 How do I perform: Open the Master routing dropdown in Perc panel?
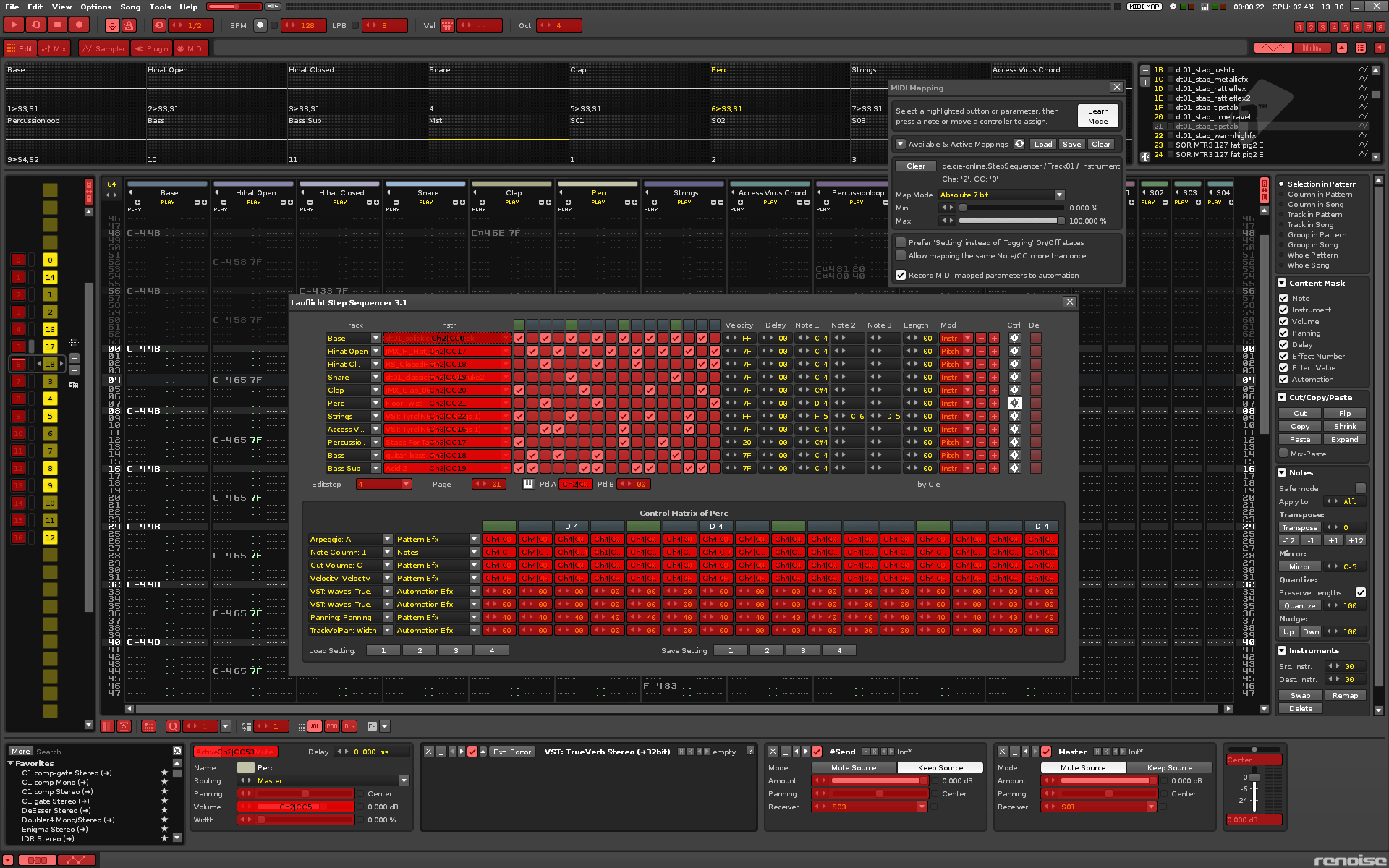click(x=404, y=780)
